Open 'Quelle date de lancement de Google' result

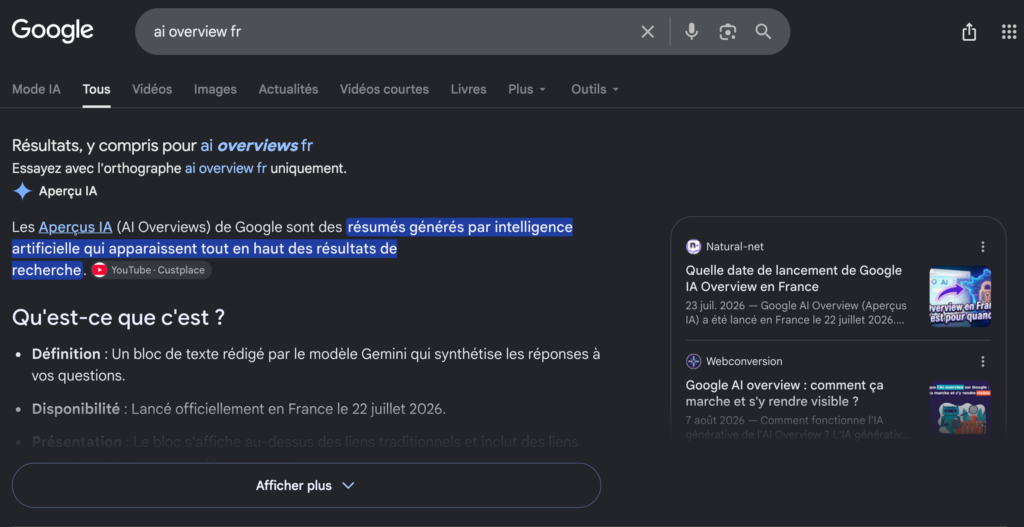[793, 278]
